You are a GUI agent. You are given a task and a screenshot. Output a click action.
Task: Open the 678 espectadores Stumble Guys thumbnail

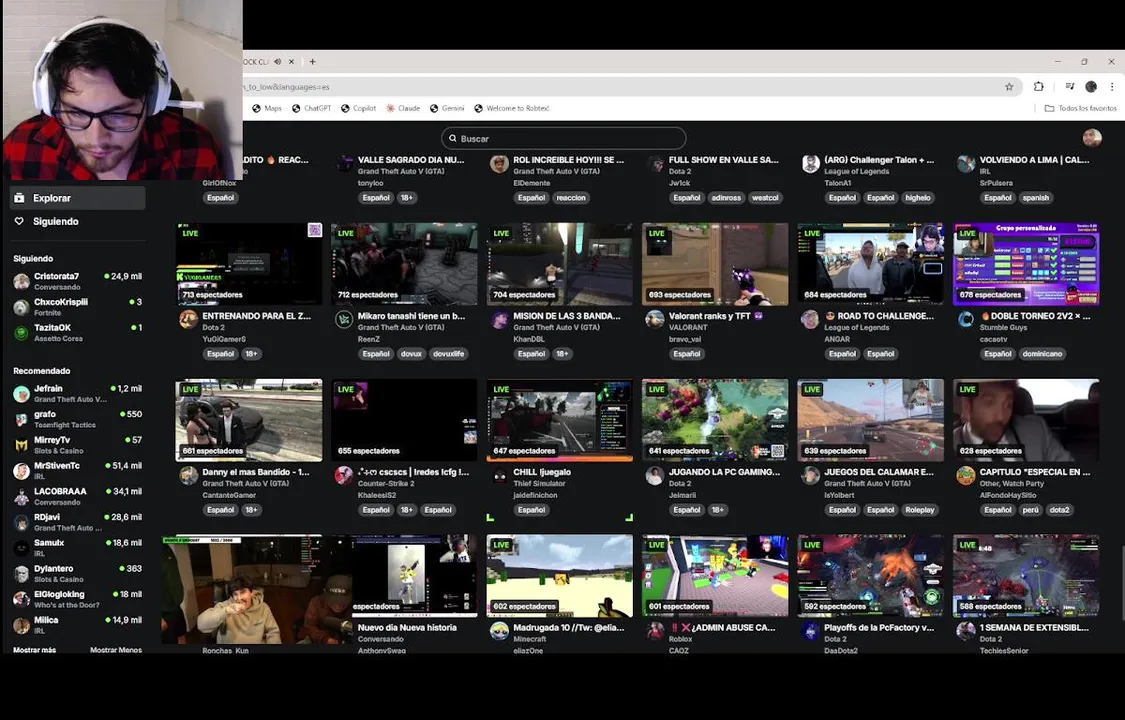tap(1026, 264)
